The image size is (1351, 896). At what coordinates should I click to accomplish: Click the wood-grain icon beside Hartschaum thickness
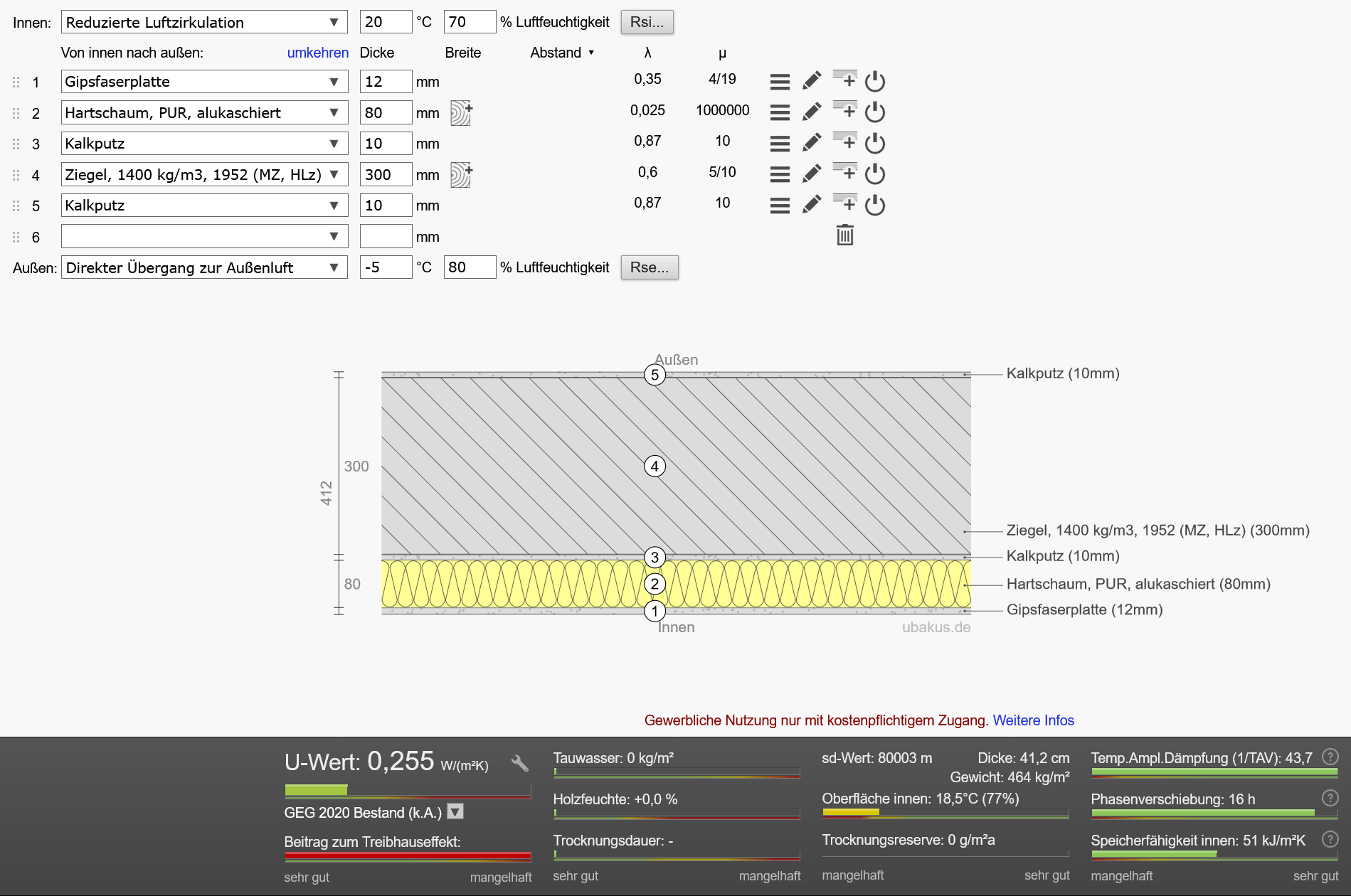click(x=461, y=113)
